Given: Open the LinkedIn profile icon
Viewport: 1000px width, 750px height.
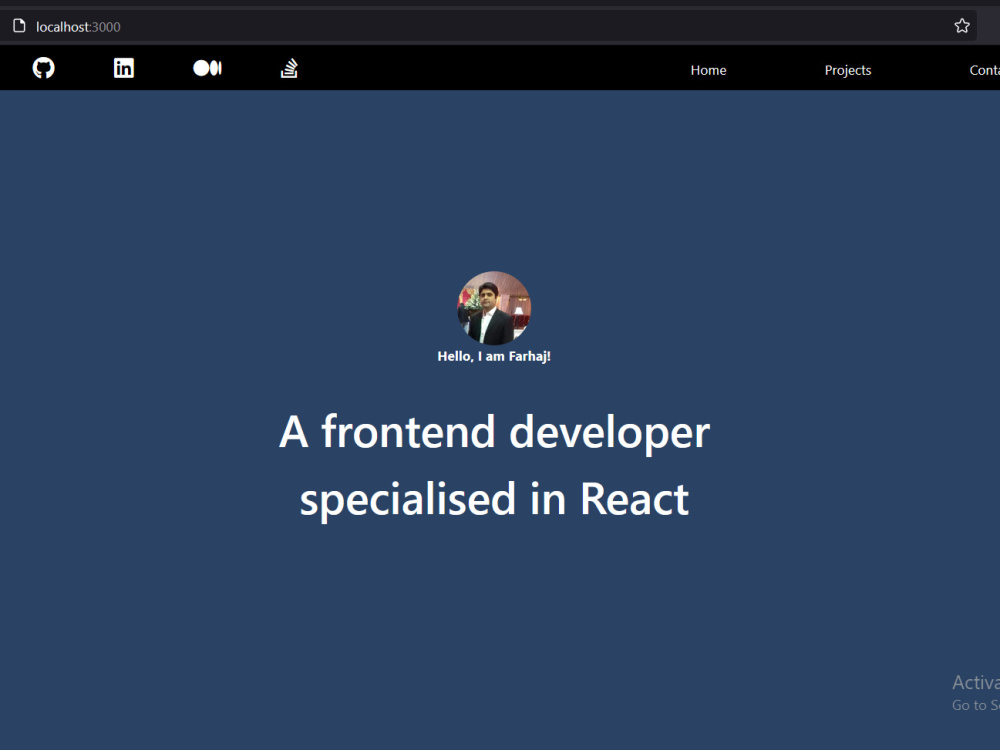Looking at the screenshot, I should click(124, 68).
